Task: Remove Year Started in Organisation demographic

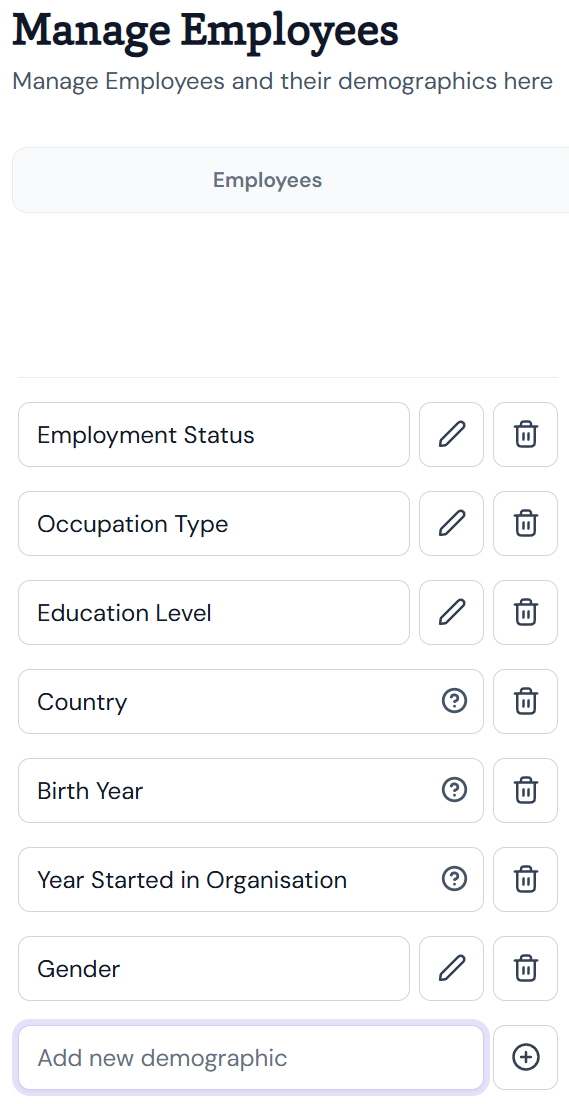Action: 525,879
